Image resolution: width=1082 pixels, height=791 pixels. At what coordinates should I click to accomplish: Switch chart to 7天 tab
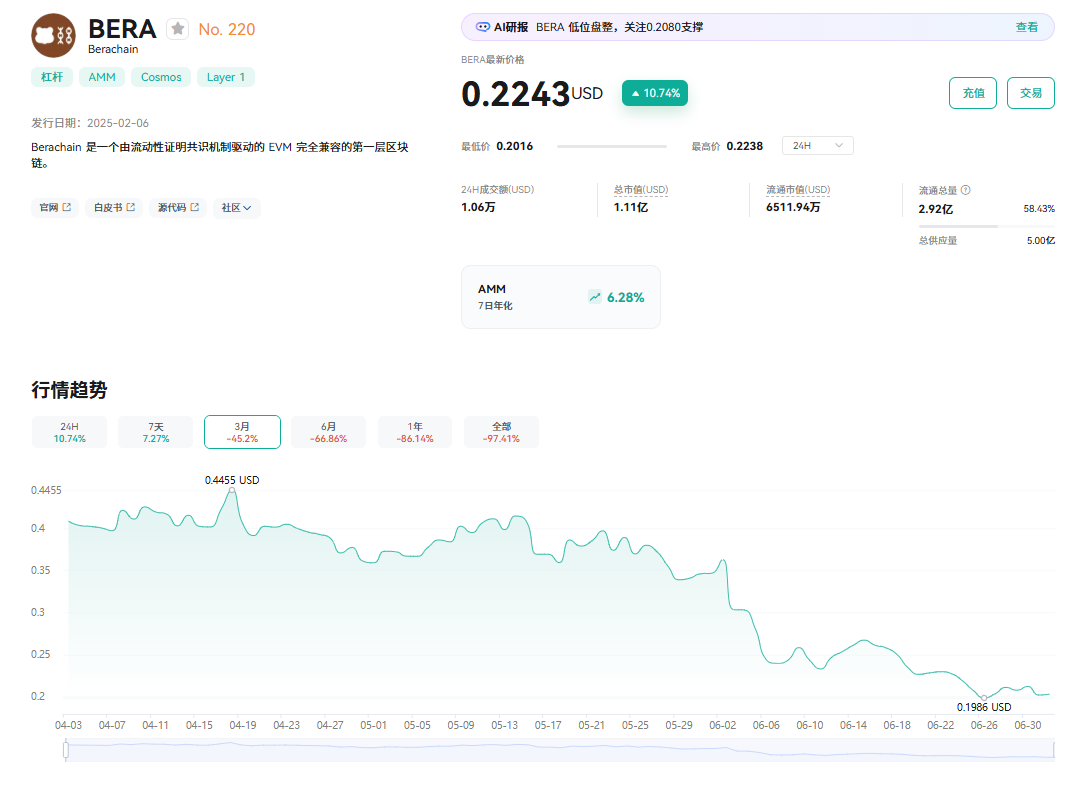pyautogui.click(x=156, y=432)
